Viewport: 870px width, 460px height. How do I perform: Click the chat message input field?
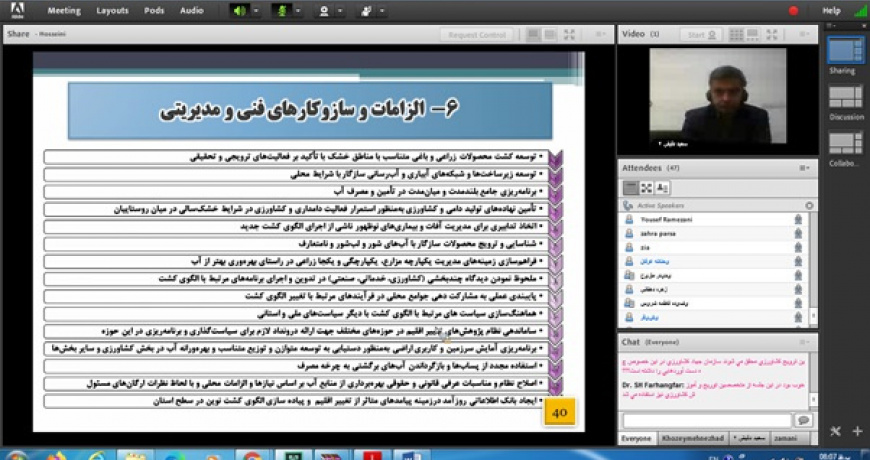[707, 421]
